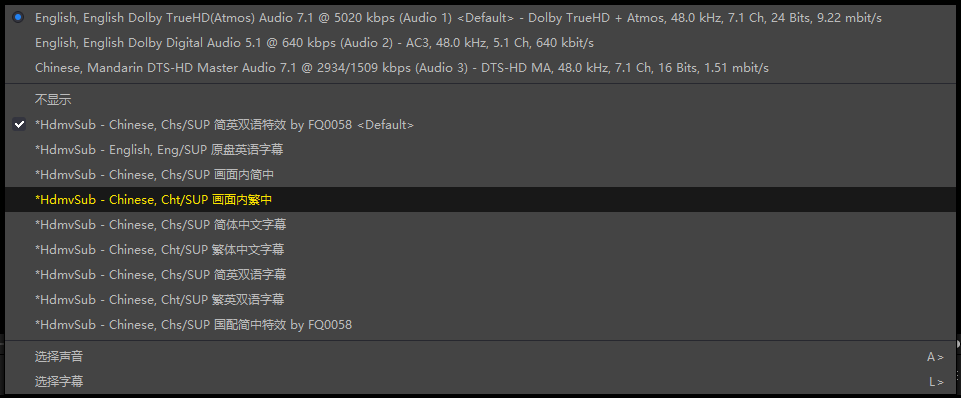The image size is (961, 398).
Task: Open the 选择声音 submenu
Action: pos(480,357)
